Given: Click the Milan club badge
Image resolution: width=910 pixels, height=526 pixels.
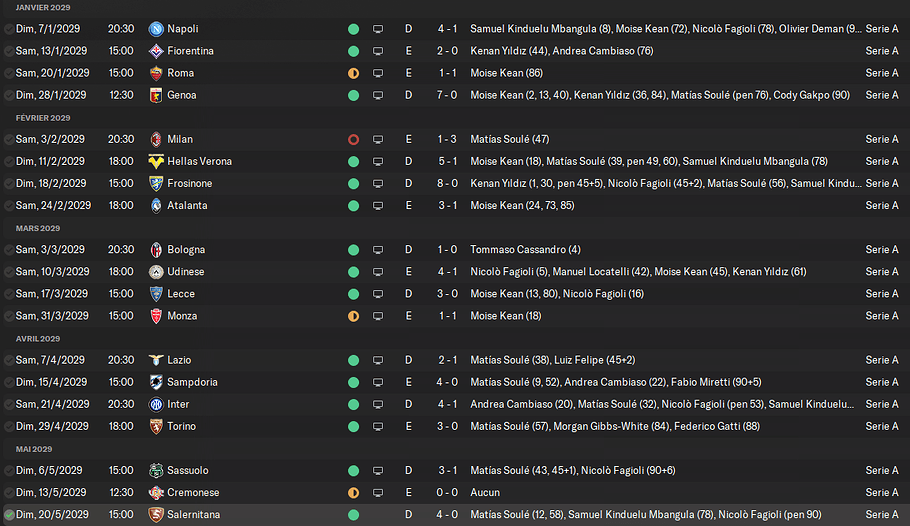Looking at the screenshot, I should pyautogui.click(x=156, y=139).
